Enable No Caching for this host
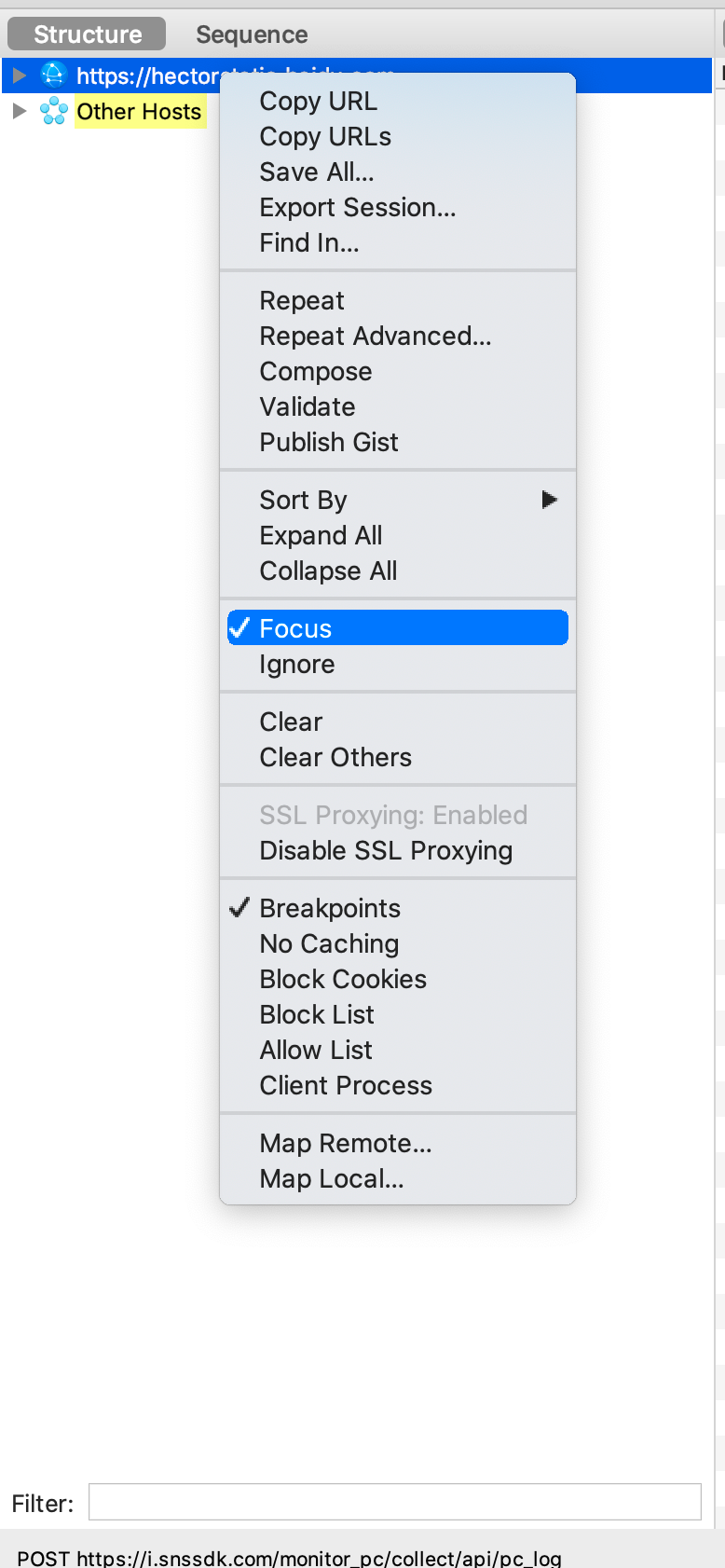The image size is (725, 1568). tap(329, 944)
